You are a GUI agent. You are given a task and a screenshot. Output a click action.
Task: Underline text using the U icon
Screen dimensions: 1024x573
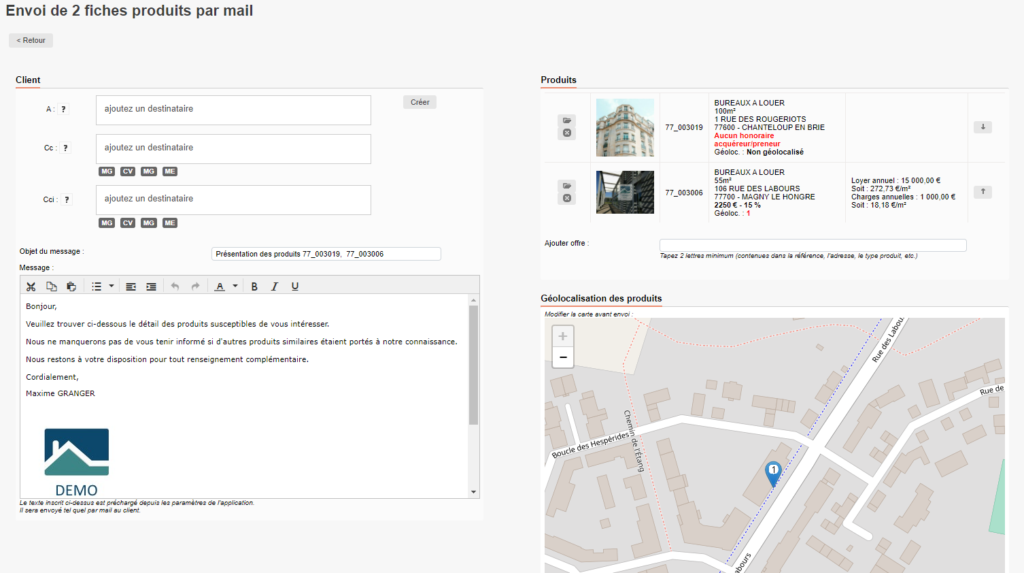pyautogui.click(x=294, y=287)
